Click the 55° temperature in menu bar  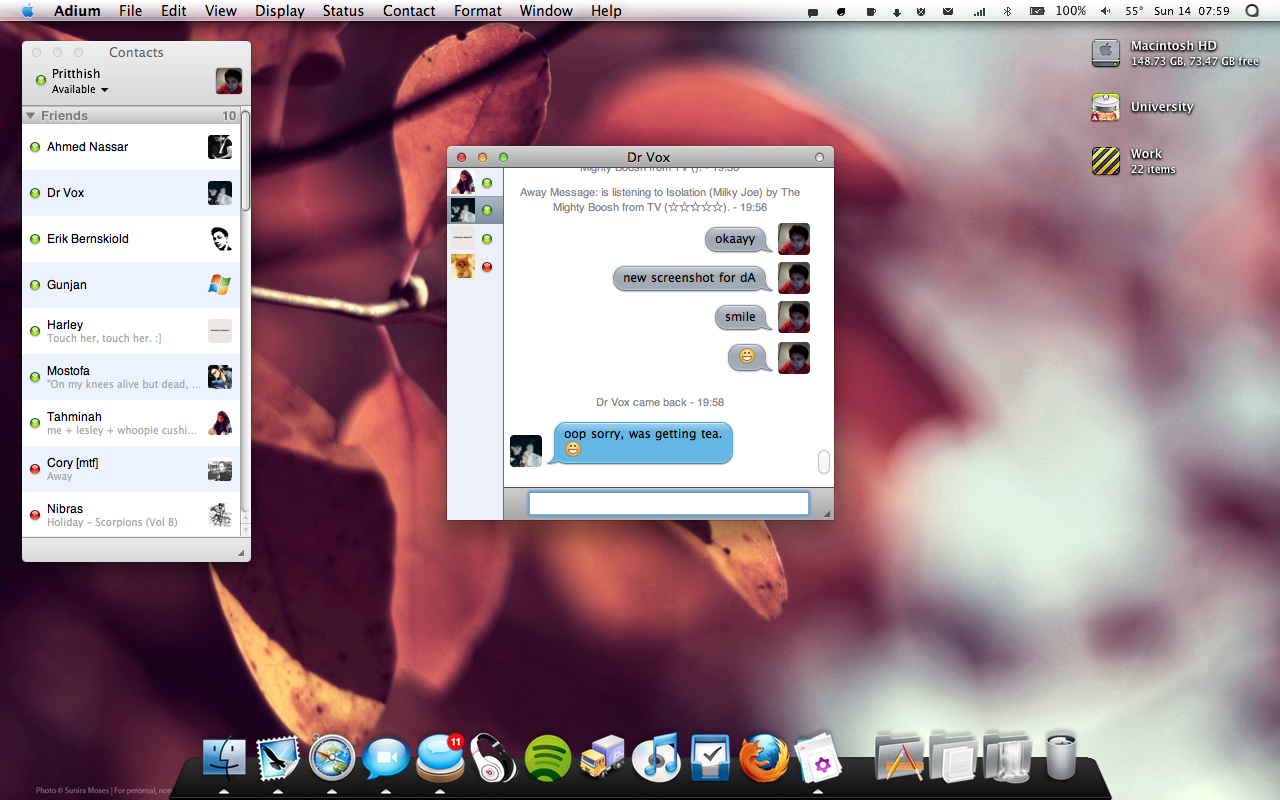[x=1134, y=11]
